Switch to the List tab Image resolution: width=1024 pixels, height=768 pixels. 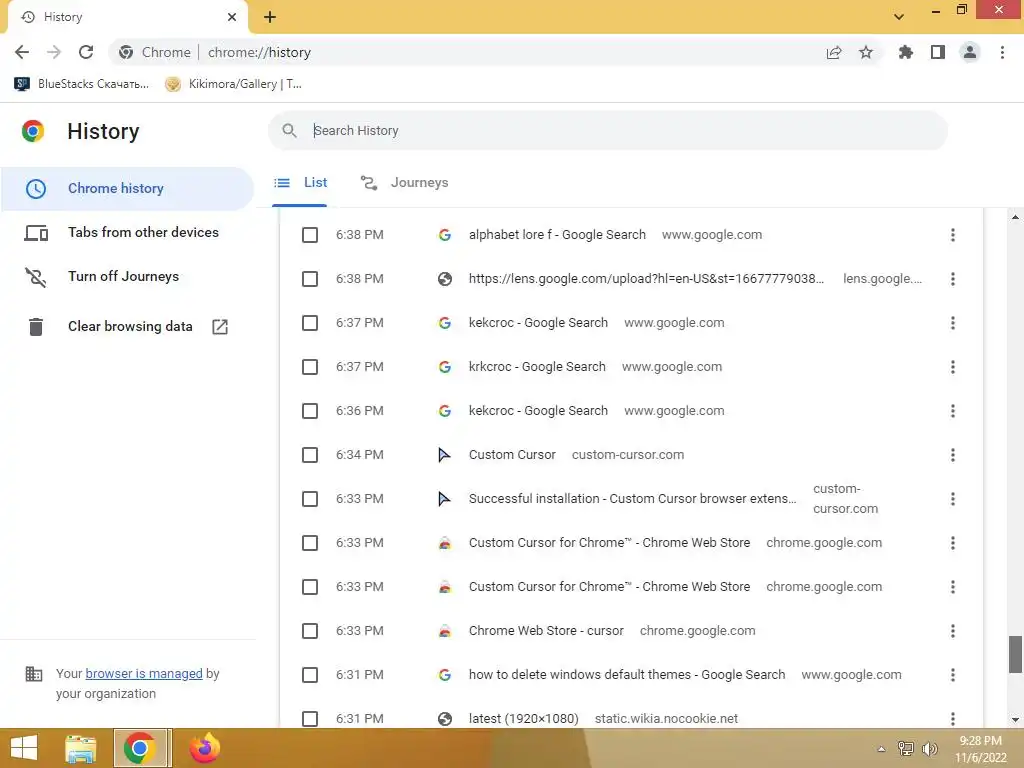(300, 183)
